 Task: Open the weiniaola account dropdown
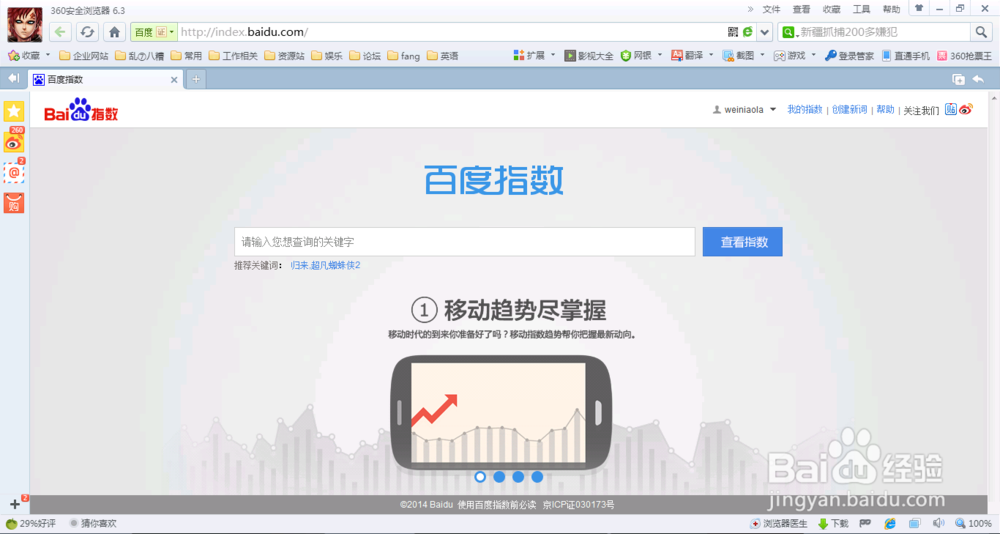click(744, 110)
